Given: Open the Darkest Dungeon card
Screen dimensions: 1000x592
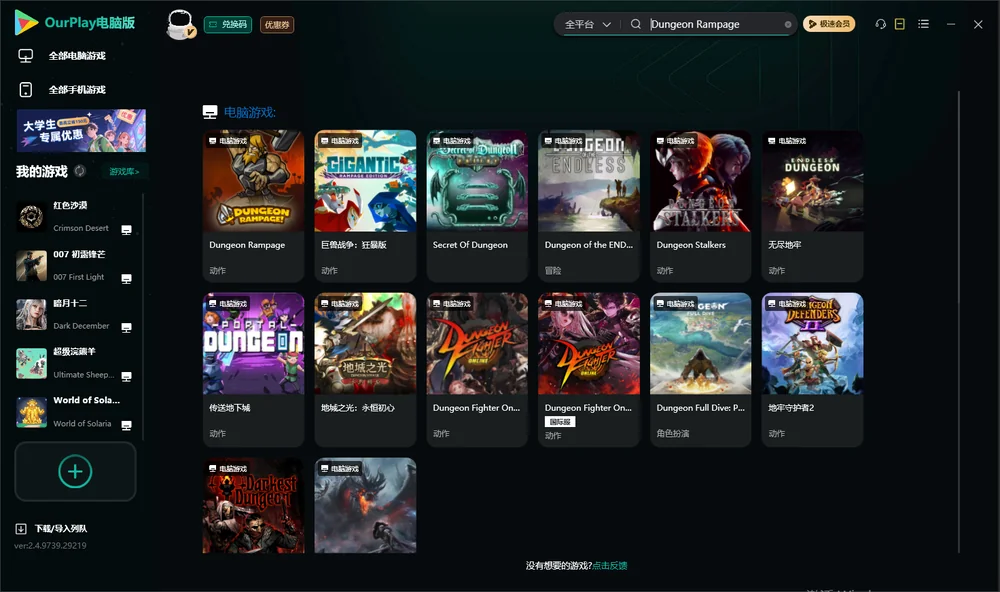Looking at the screenshot, I should tap(253, 505).
